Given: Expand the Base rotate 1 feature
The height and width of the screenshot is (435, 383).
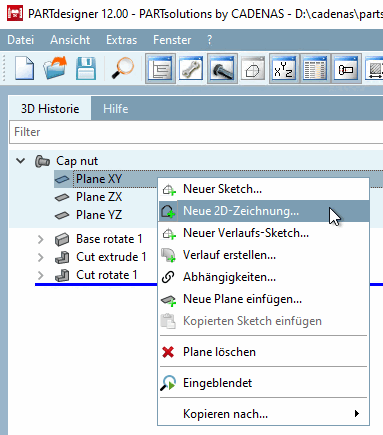Looking at the screenshot, I should (x=41, y=239).
